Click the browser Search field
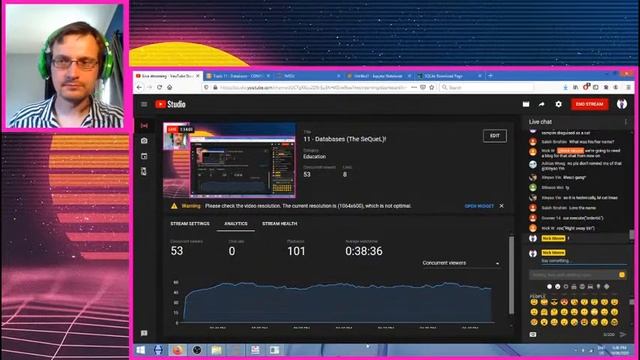Screen dimensions: 640x360 click(487, 87)
